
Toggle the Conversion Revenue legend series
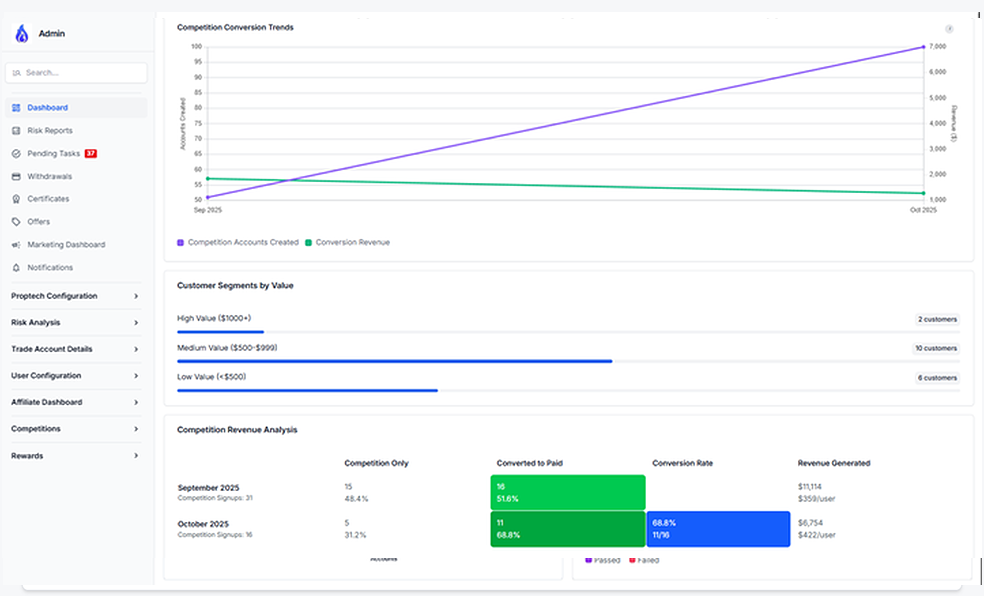click(x=347, y=242)
